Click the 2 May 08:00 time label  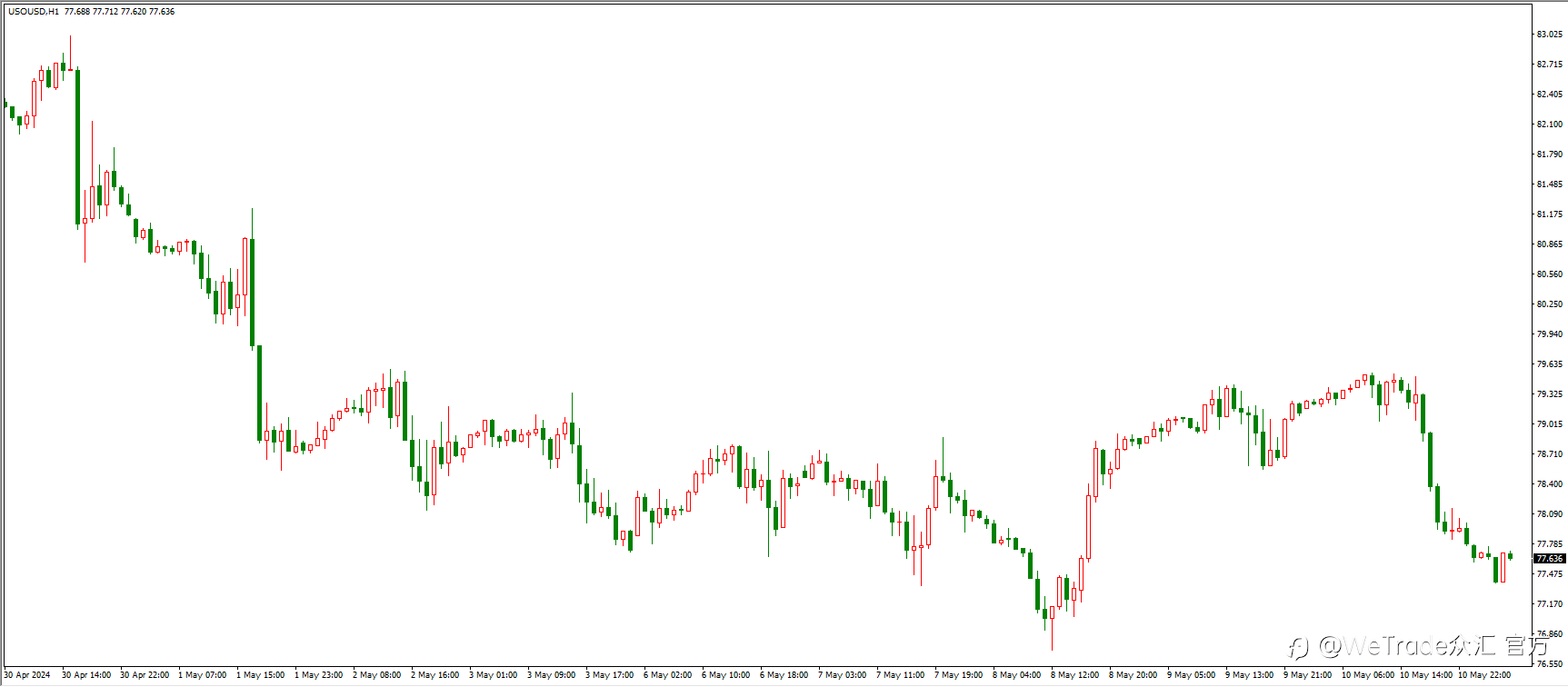tap(377, 675)
